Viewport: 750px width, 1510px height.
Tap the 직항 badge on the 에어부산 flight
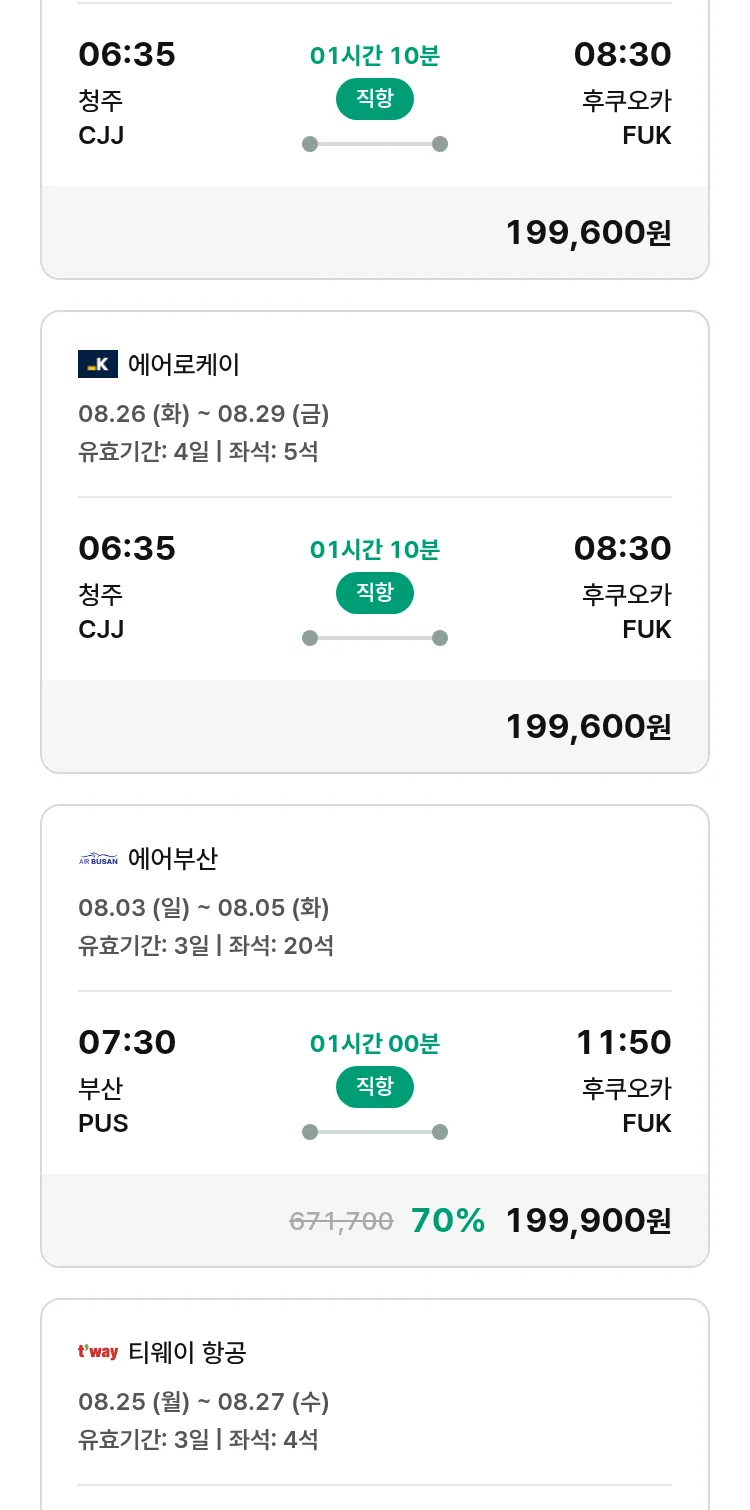375,1086
